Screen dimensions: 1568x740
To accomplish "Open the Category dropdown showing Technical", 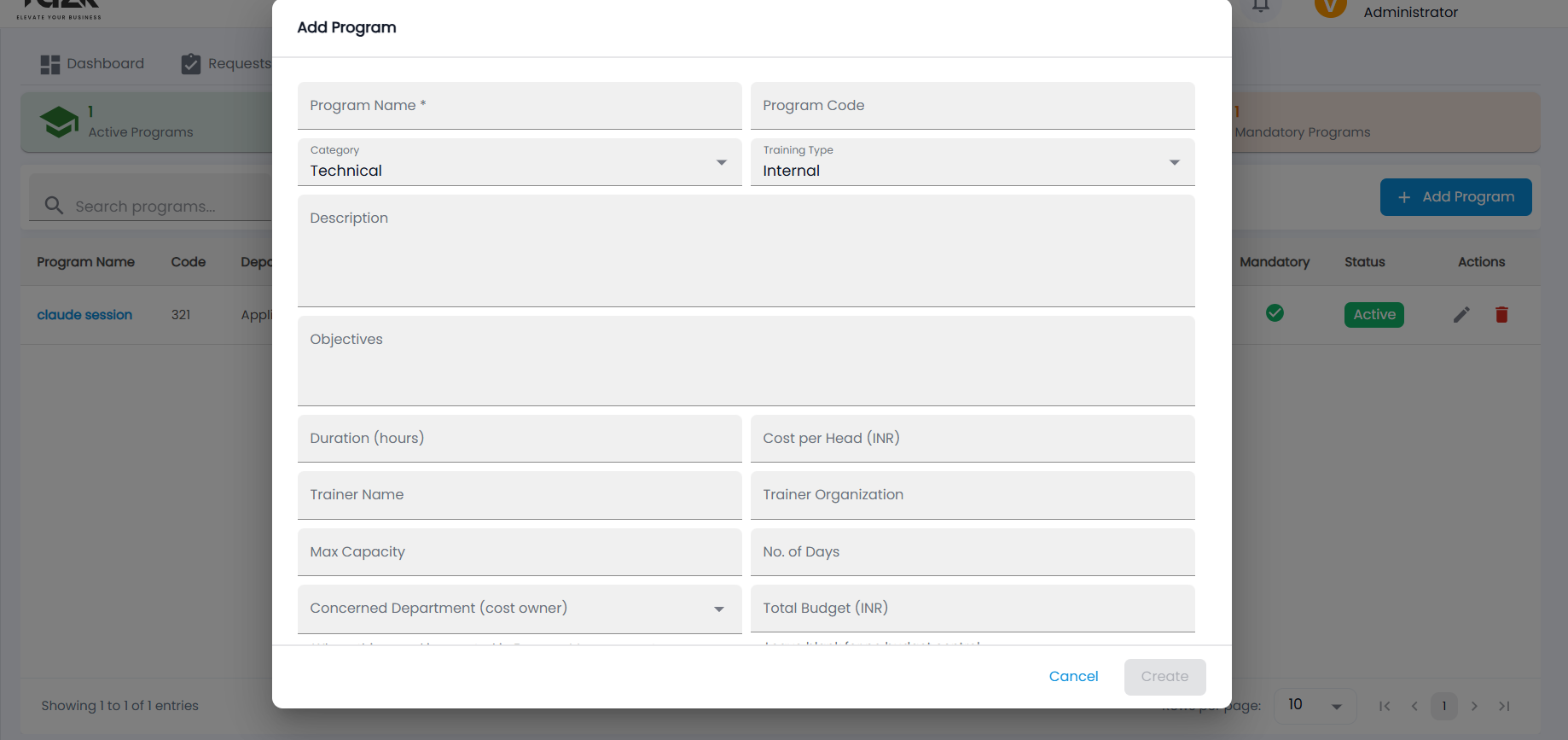I will 520,162.
